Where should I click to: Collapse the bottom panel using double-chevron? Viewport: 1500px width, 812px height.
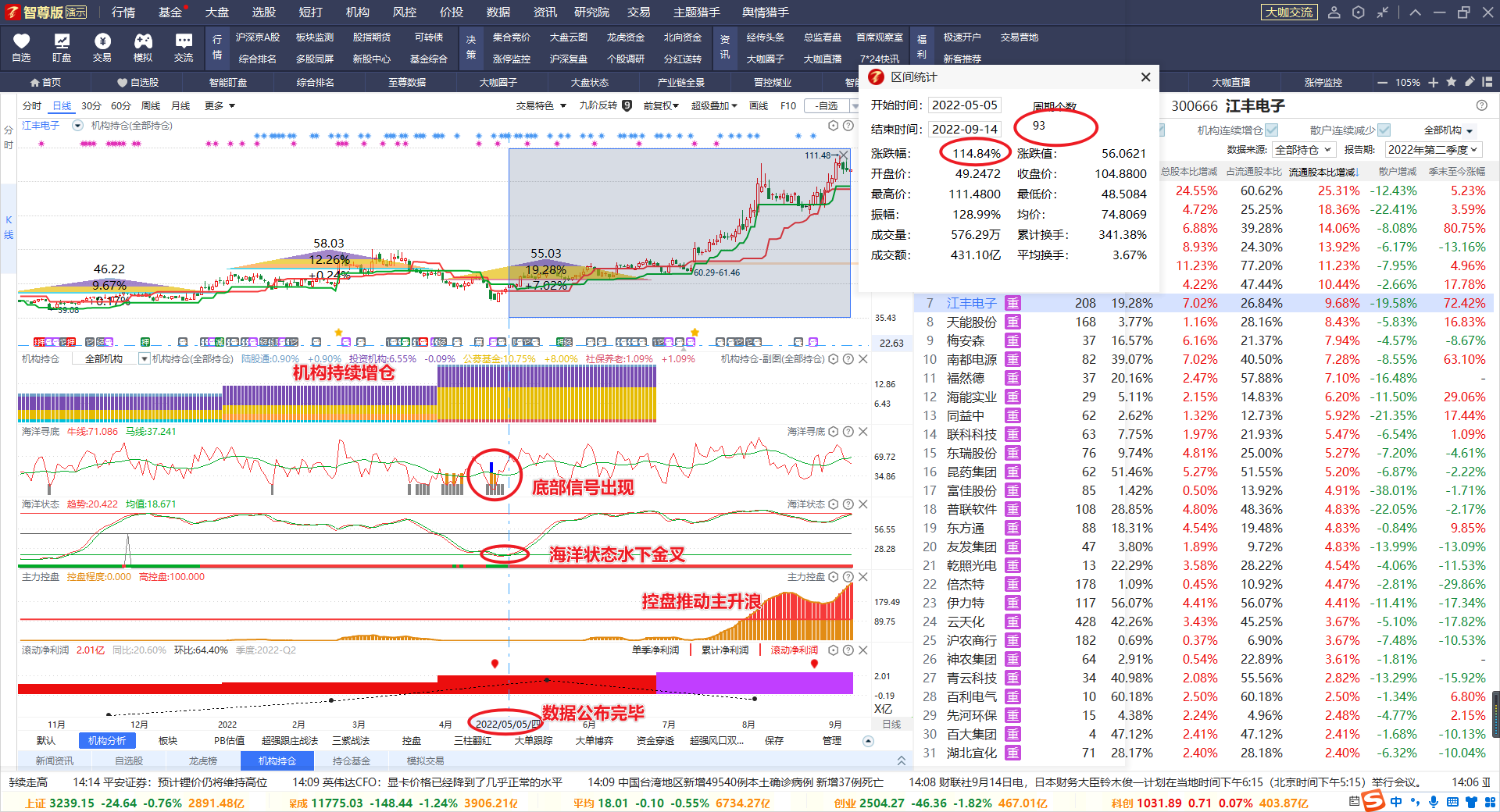pyautogui.click(x=901, y=760)
